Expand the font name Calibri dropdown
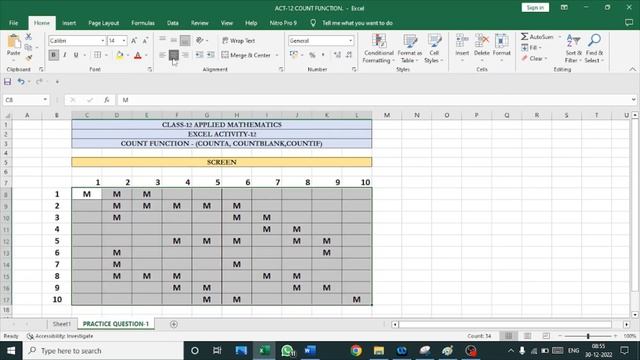 coord(102,41)
